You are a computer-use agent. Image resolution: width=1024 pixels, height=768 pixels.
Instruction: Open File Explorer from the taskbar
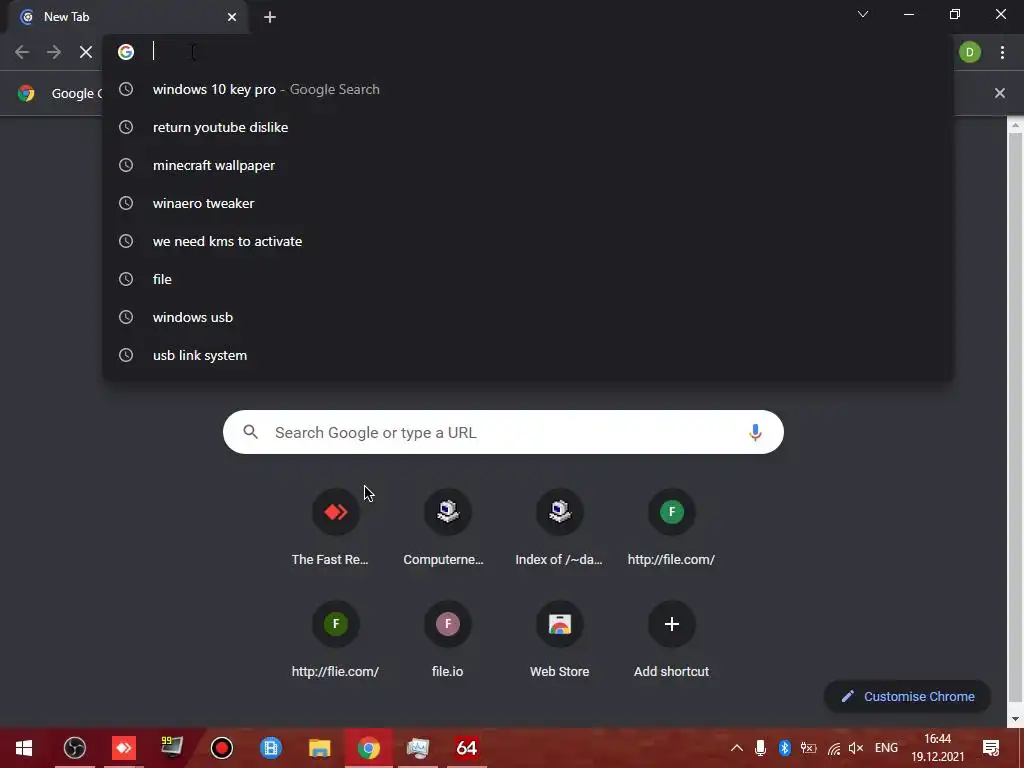tap(319, 748)
